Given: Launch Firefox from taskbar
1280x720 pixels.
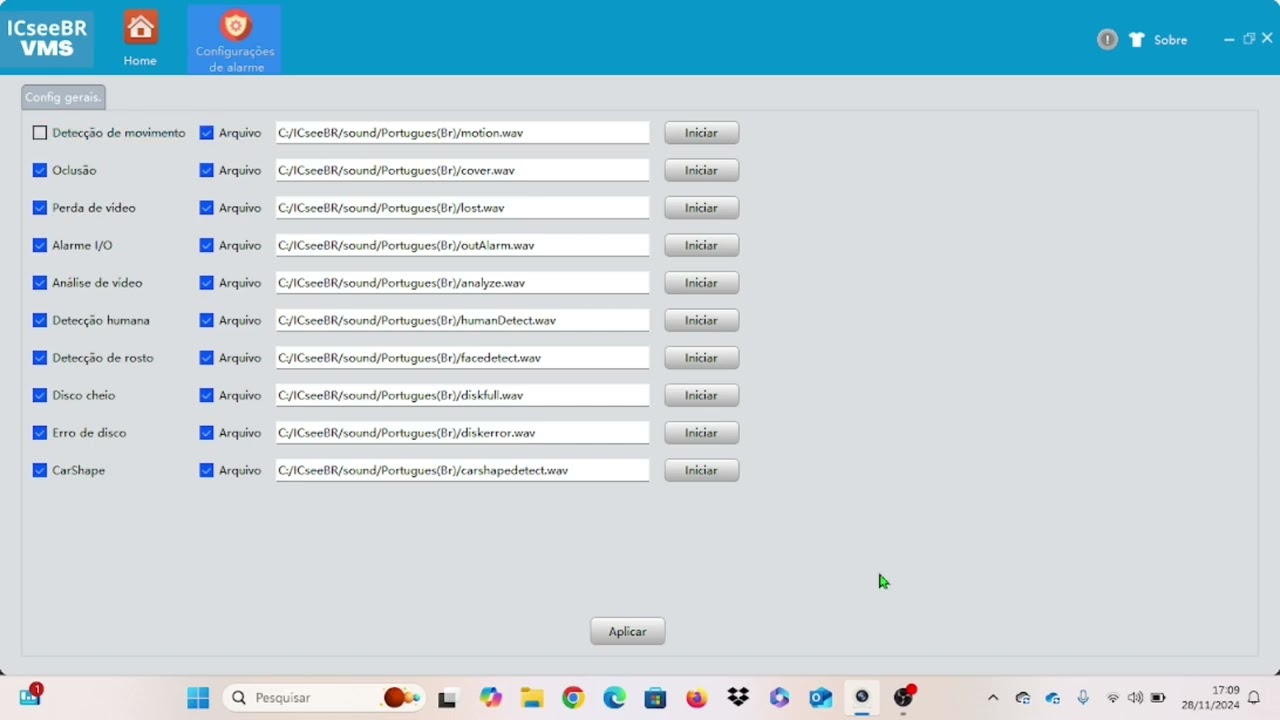Looking at the screenshot, I should click(x=697, y=698).
